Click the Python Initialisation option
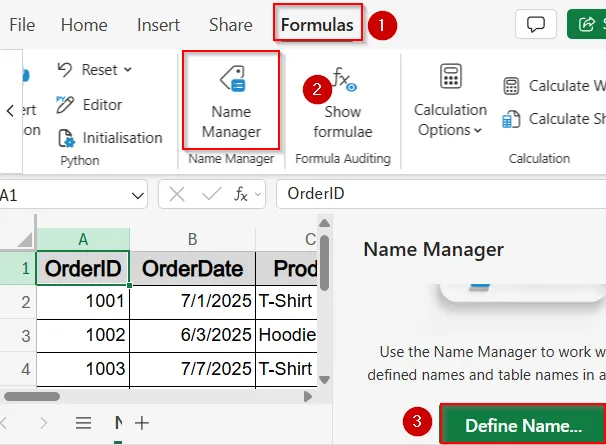The width and height of the screenshot is (606, 445). [110, 138]
